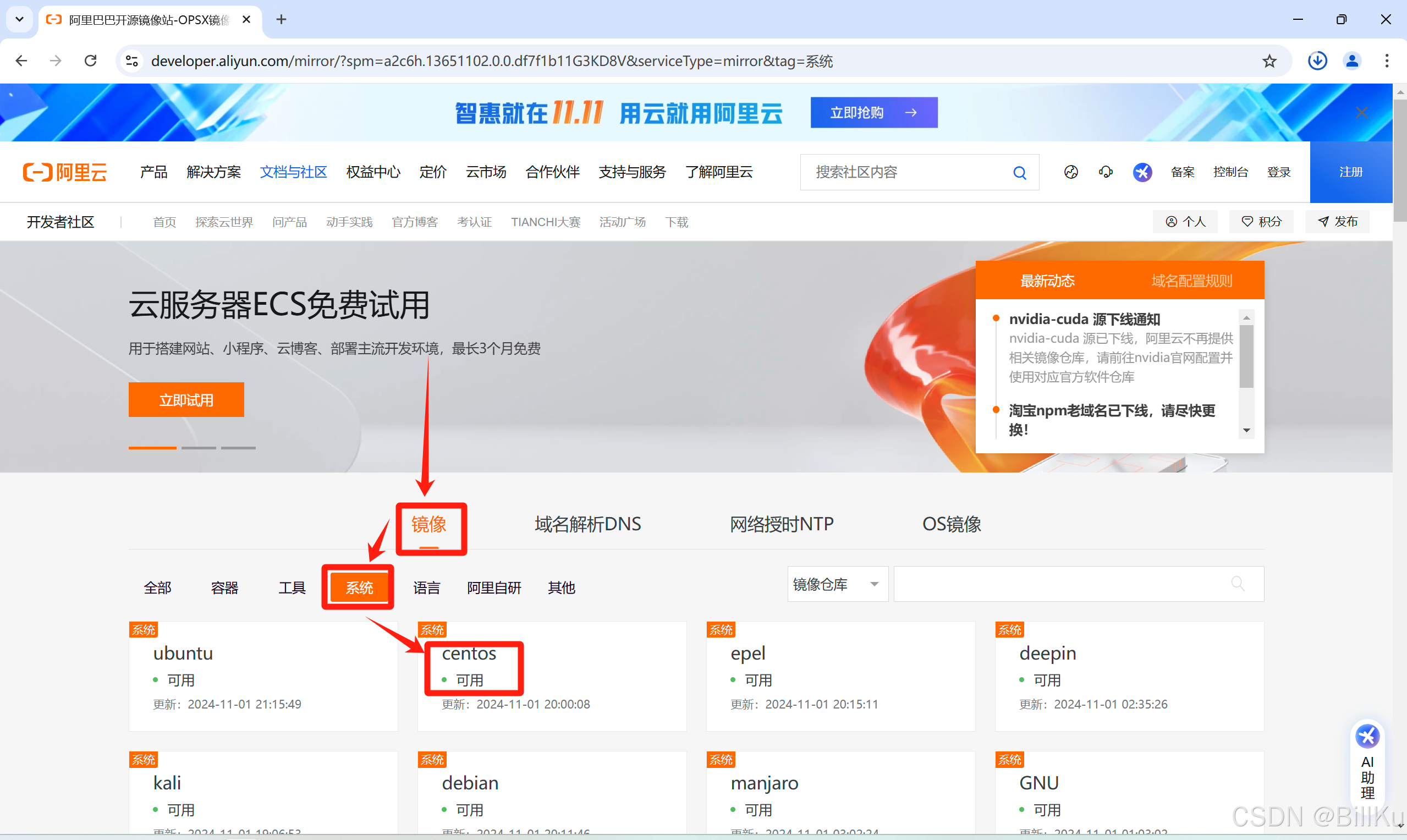Viewport: 1407px width, 840px height.
Task: Filter mirrors by 工具
Action: click(x=292, y=588)
